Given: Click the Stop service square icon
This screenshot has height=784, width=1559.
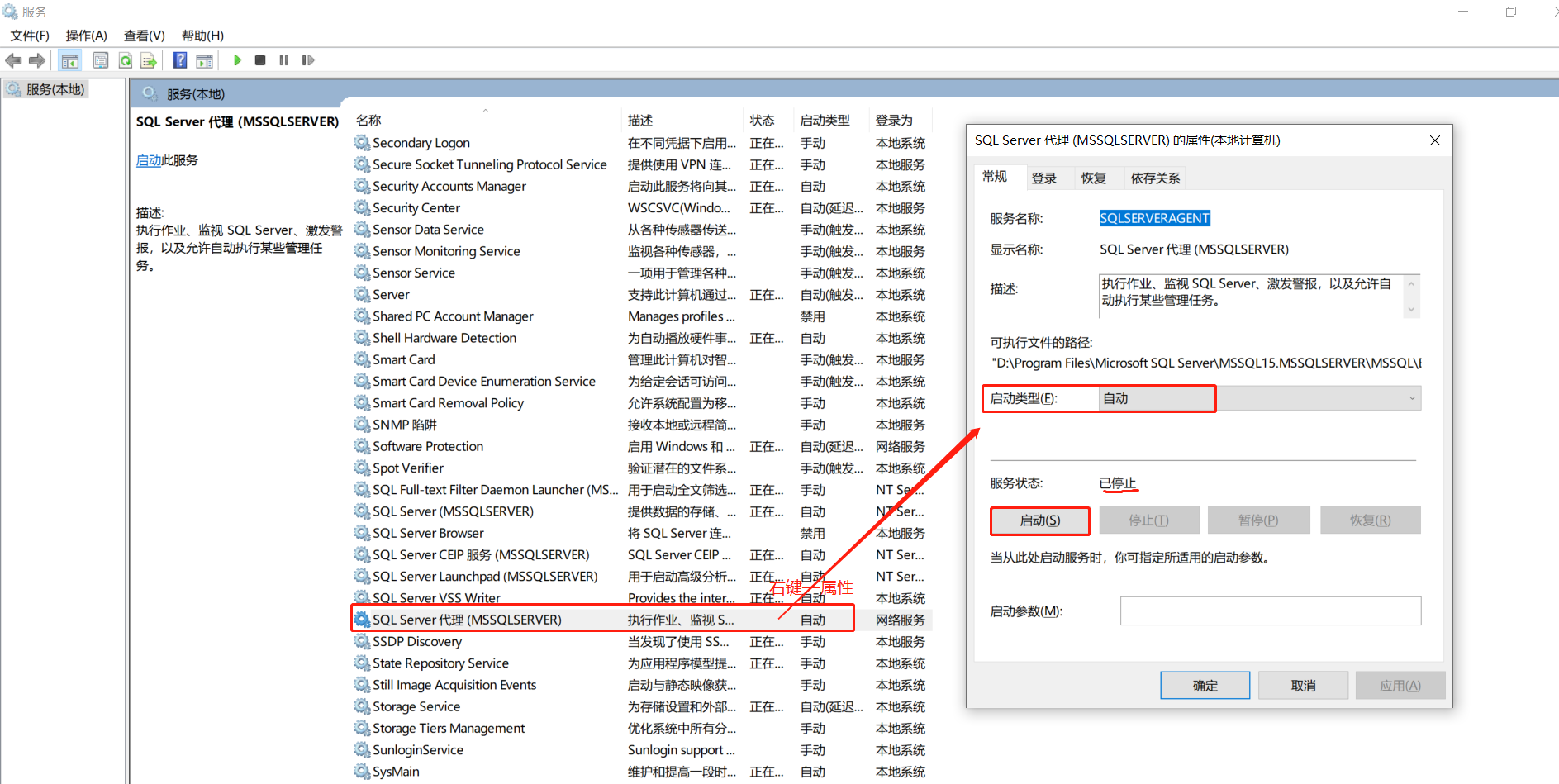Looking at the screenshot, I should (260, 60).
